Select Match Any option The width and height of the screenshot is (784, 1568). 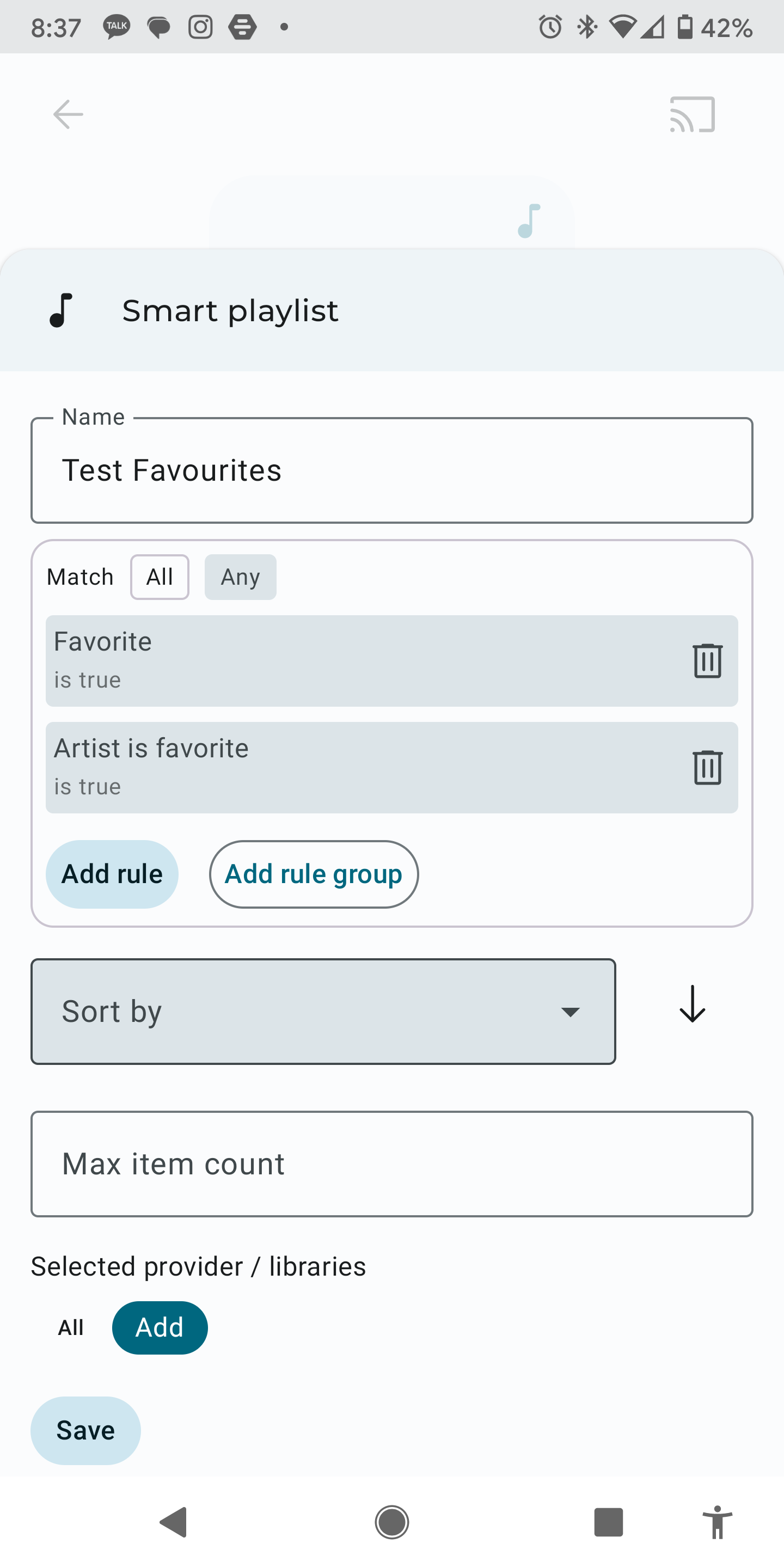pyautogui.click(x=241, y=577)
